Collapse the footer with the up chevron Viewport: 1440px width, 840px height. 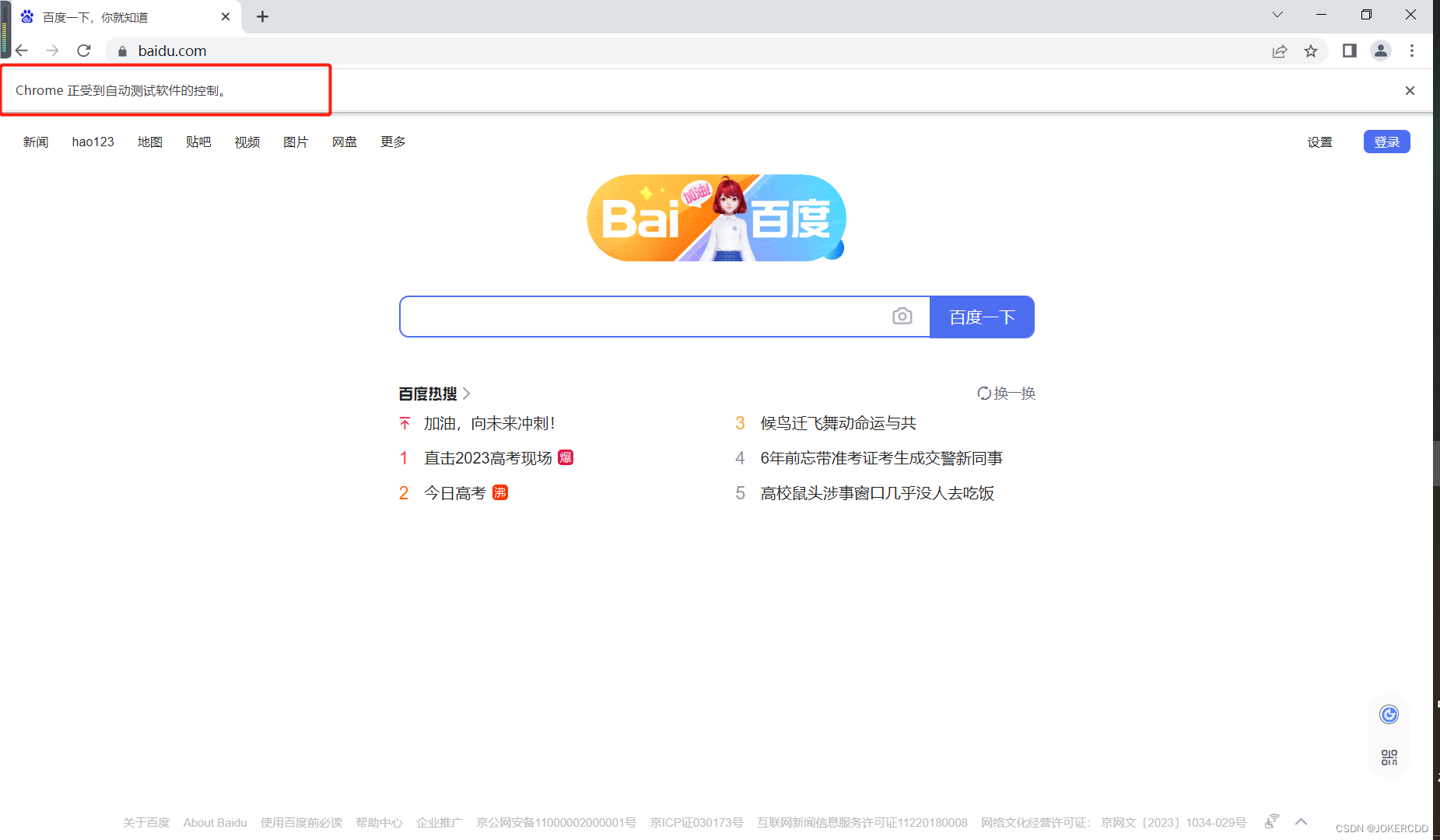pos(1301,821)
